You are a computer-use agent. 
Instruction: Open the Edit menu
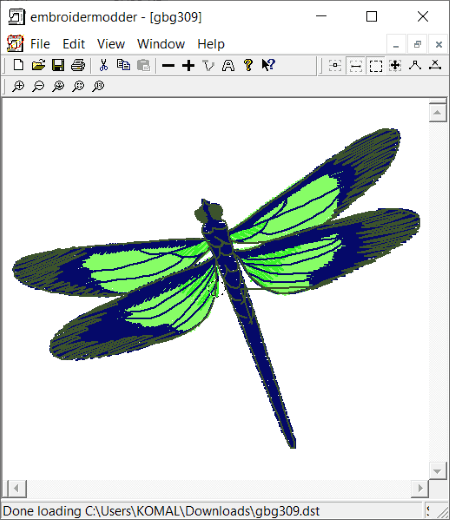coord(74,44)
